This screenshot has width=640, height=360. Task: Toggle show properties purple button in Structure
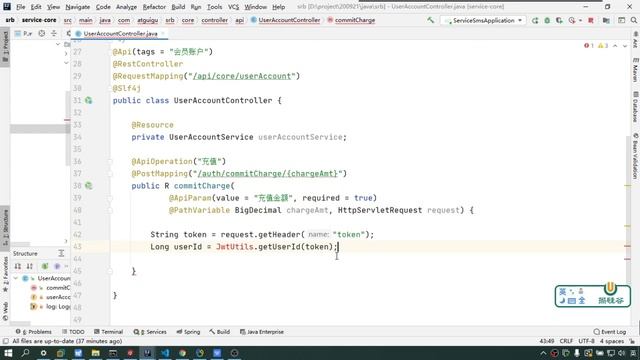click(57, 266)
